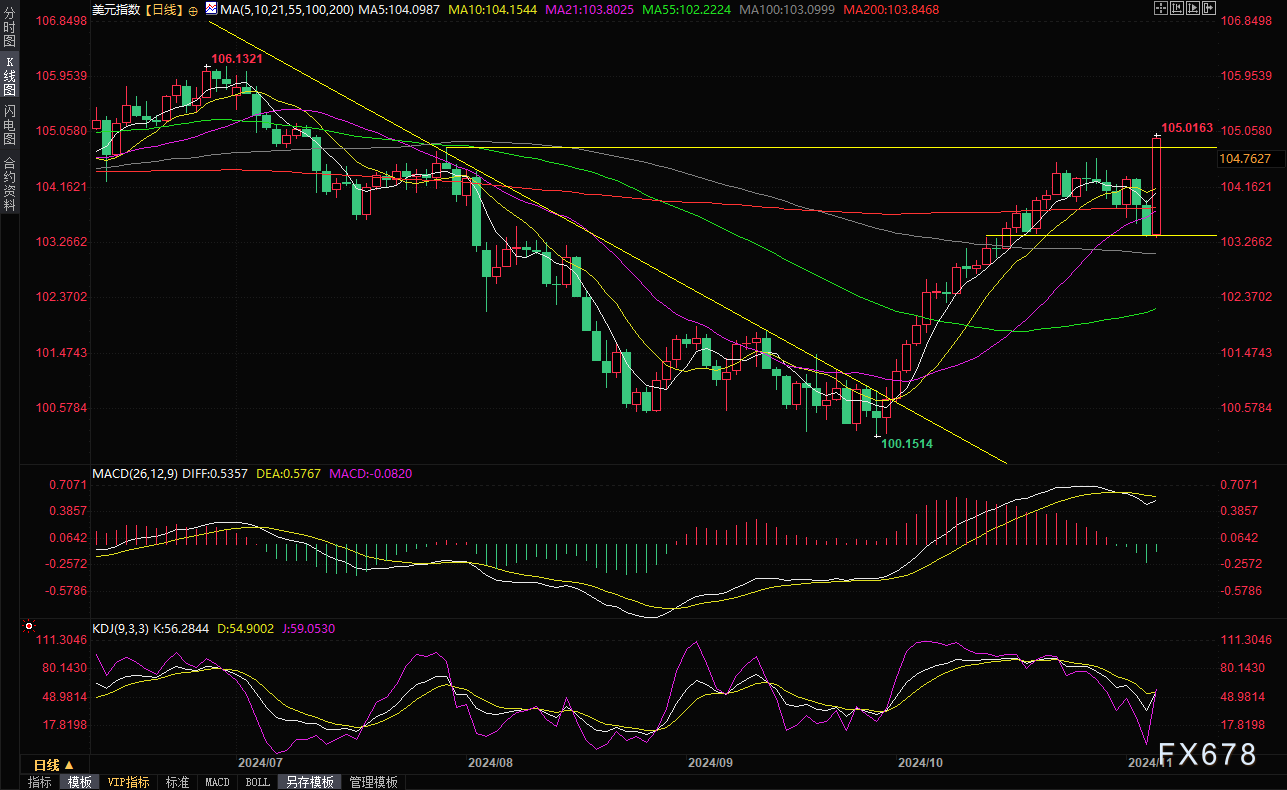
Task: Select the K线图 sidebar tab
Action: (10, 75)
